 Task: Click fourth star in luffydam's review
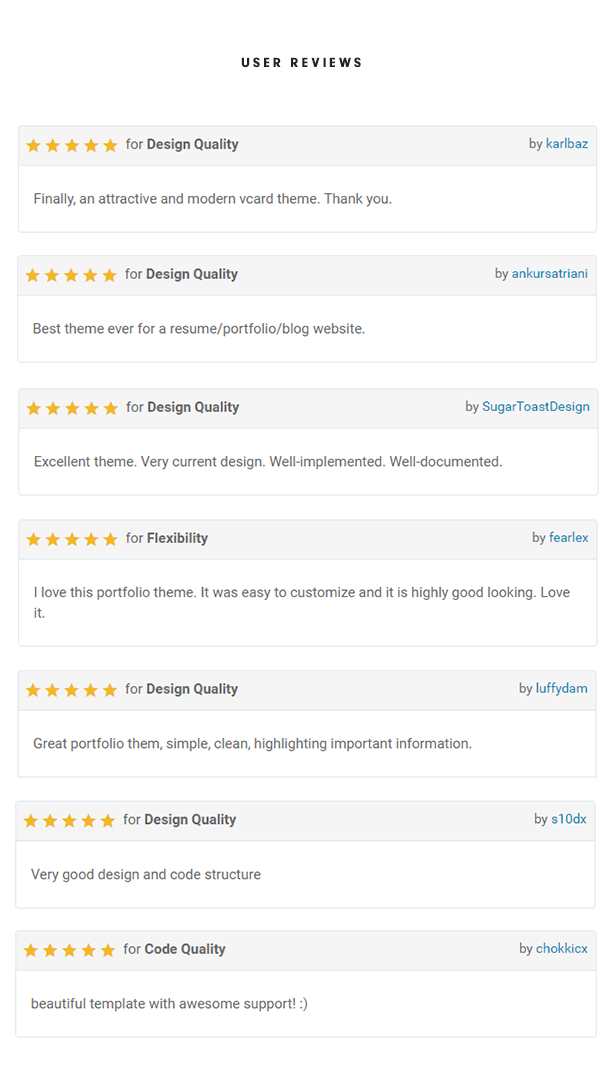point(90,690)
